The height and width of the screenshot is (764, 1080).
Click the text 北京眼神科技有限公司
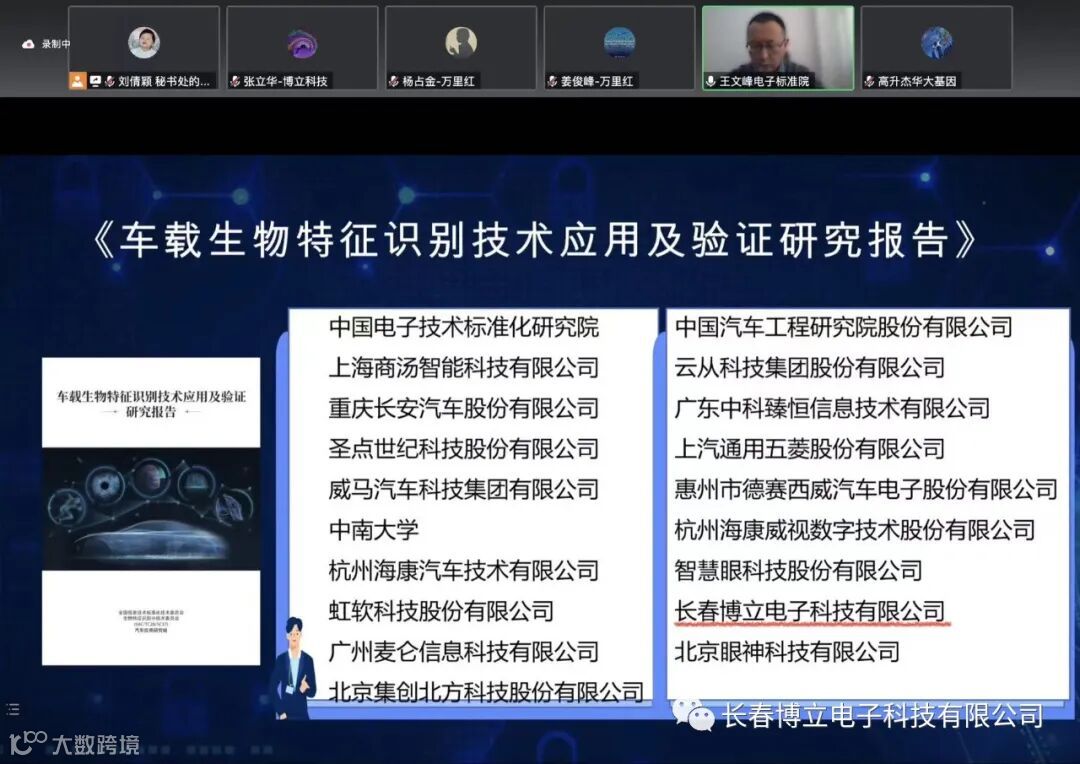pyautogui.click(x=787, y=652)
